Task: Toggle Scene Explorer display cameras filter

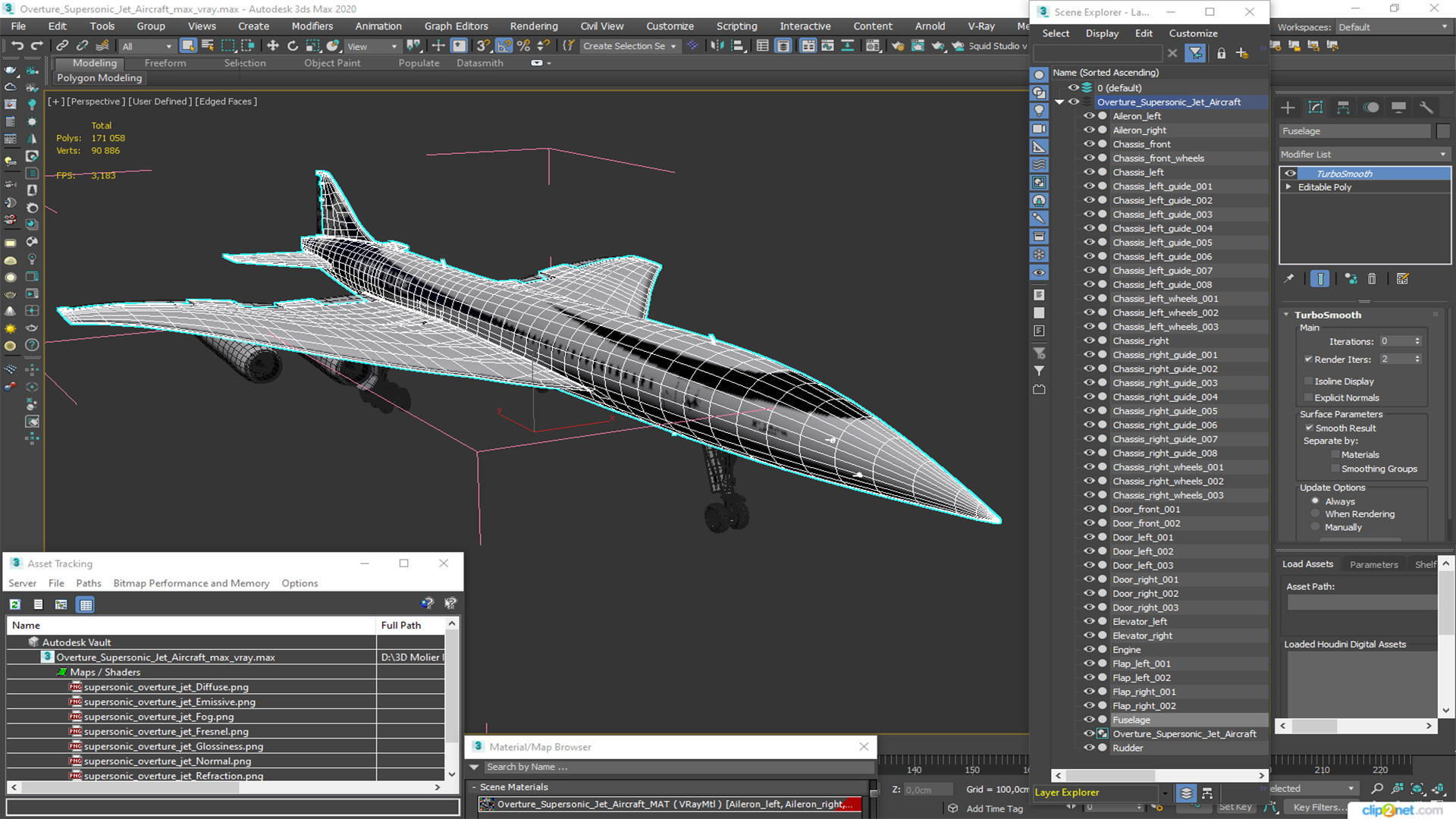Action: [1039, 129]
